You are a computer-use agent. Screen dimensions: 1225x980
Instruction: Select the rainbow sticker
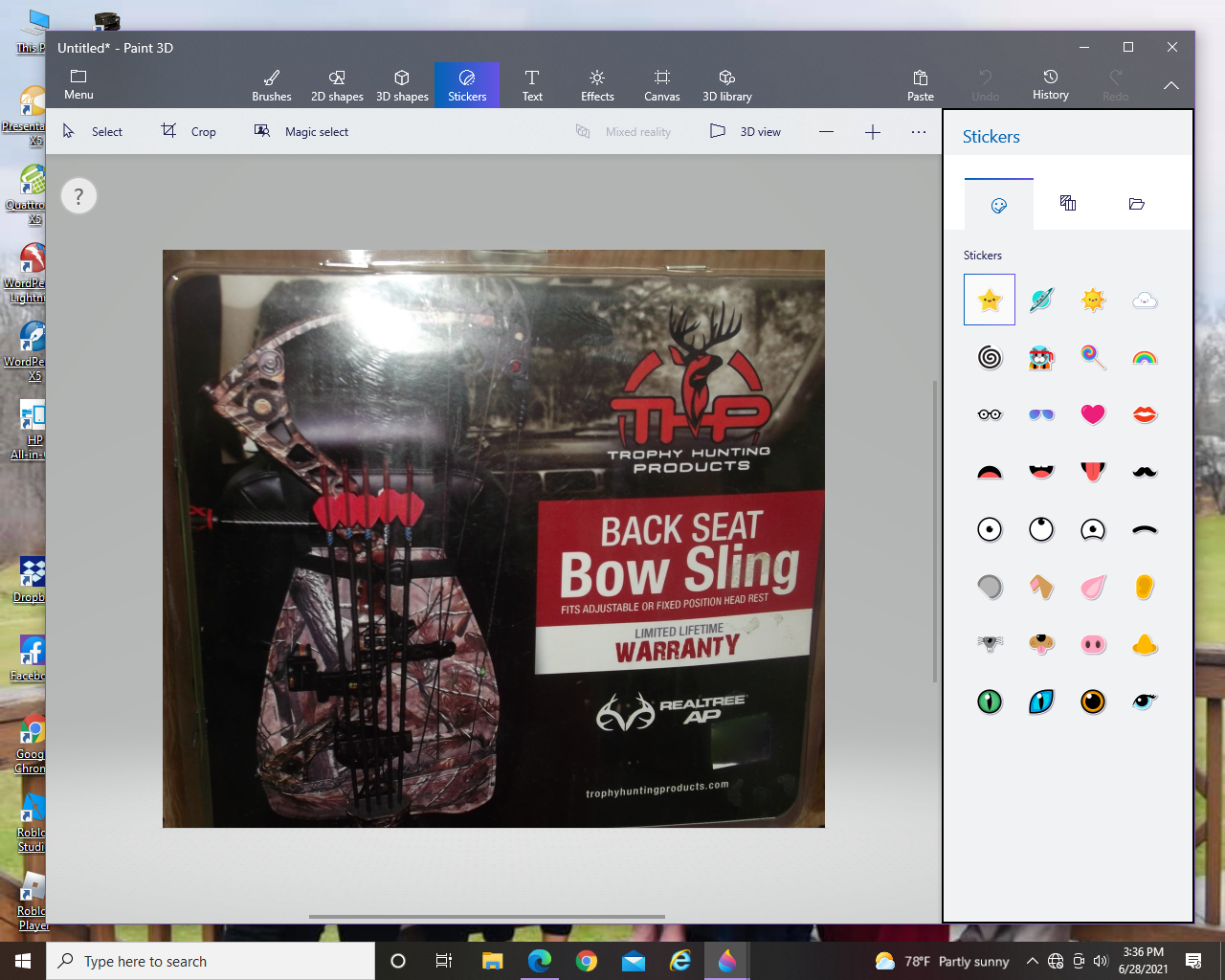(x=1145, y=358)
